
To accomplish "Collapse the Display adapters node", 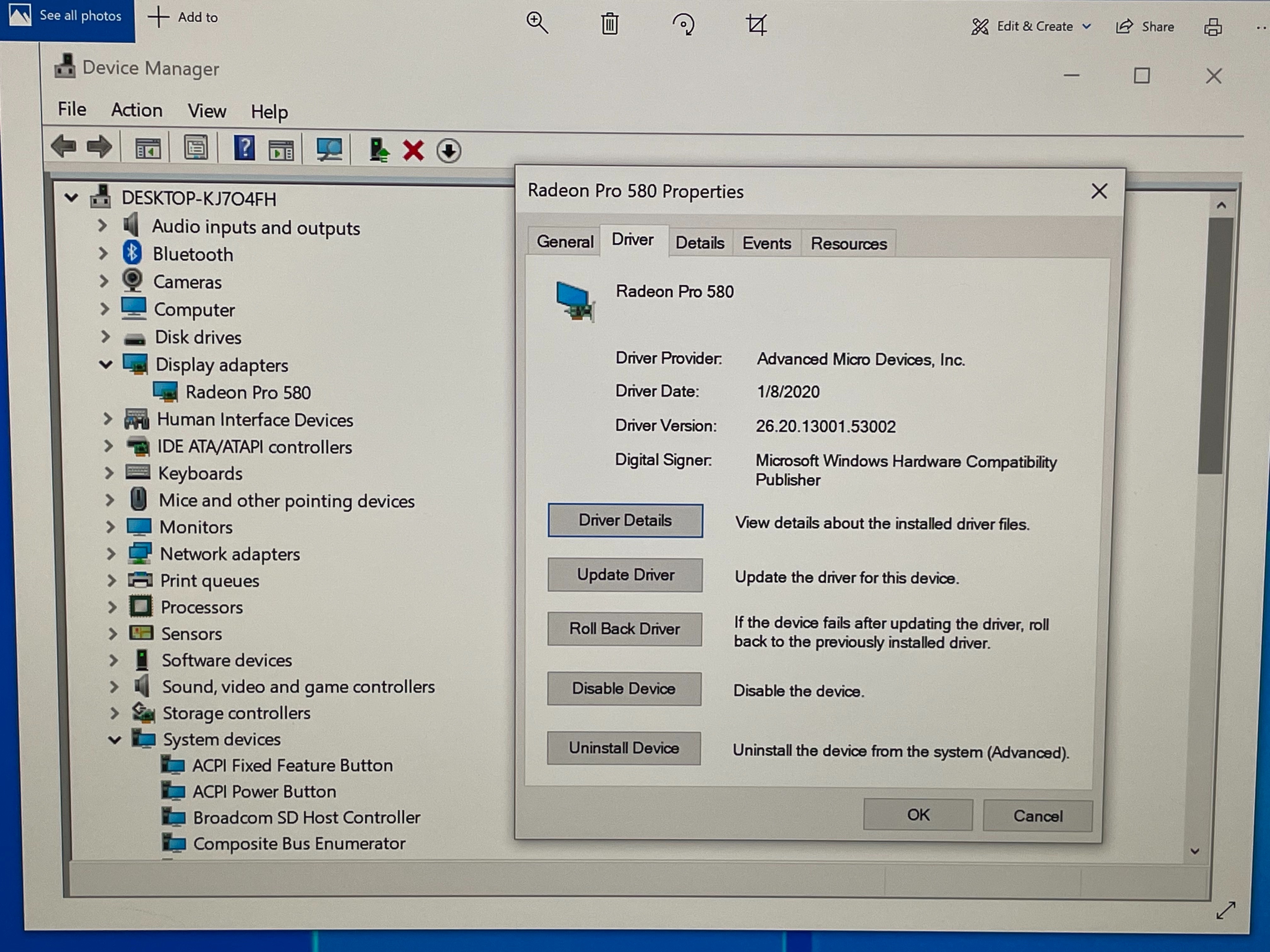I will point(106,364).
